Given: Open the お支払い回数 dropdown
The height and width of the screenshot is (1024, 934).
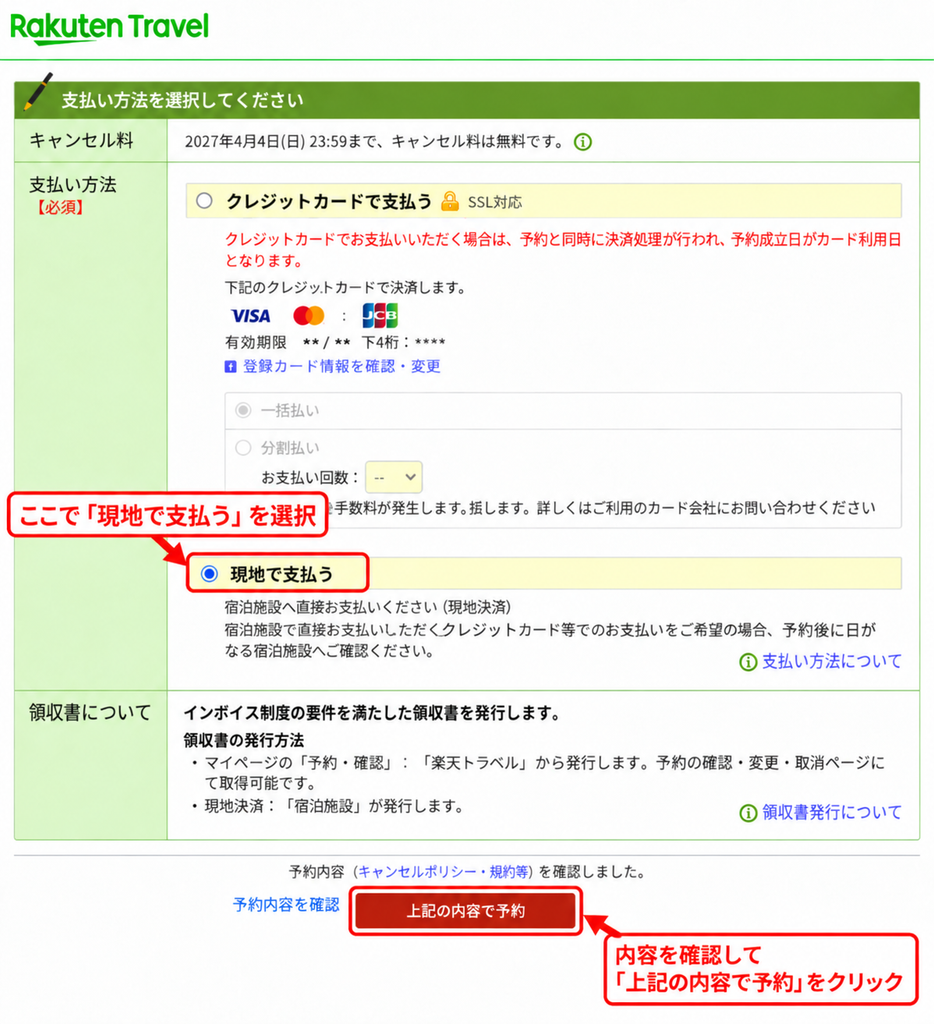Looking at the screenshot, I should pos(394,477).
